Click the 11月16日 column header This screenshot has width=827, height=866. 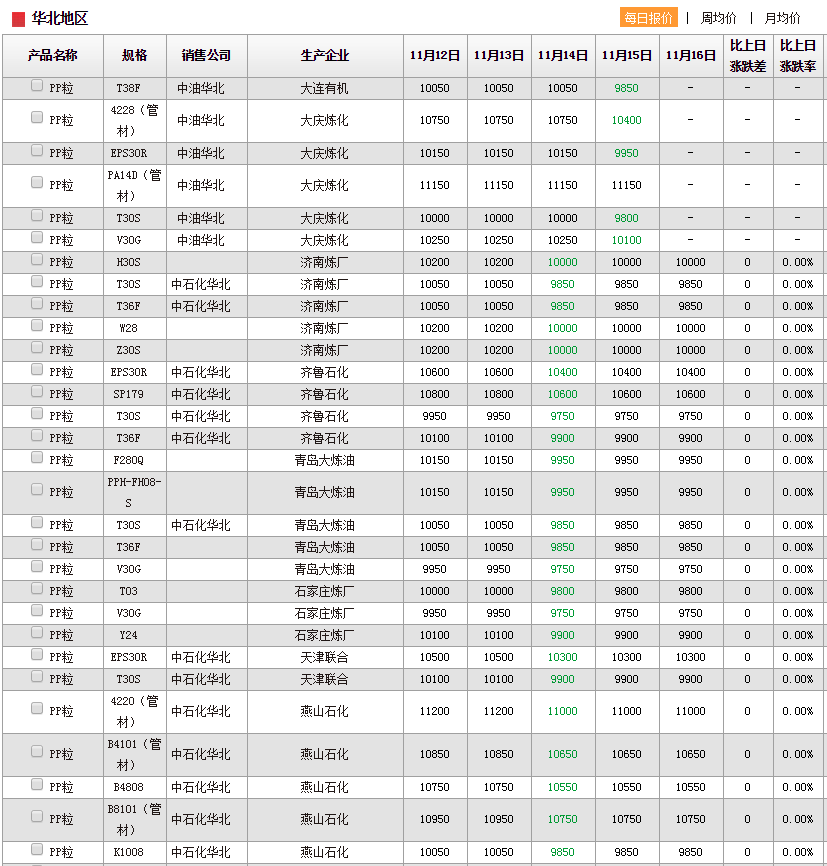691,55
